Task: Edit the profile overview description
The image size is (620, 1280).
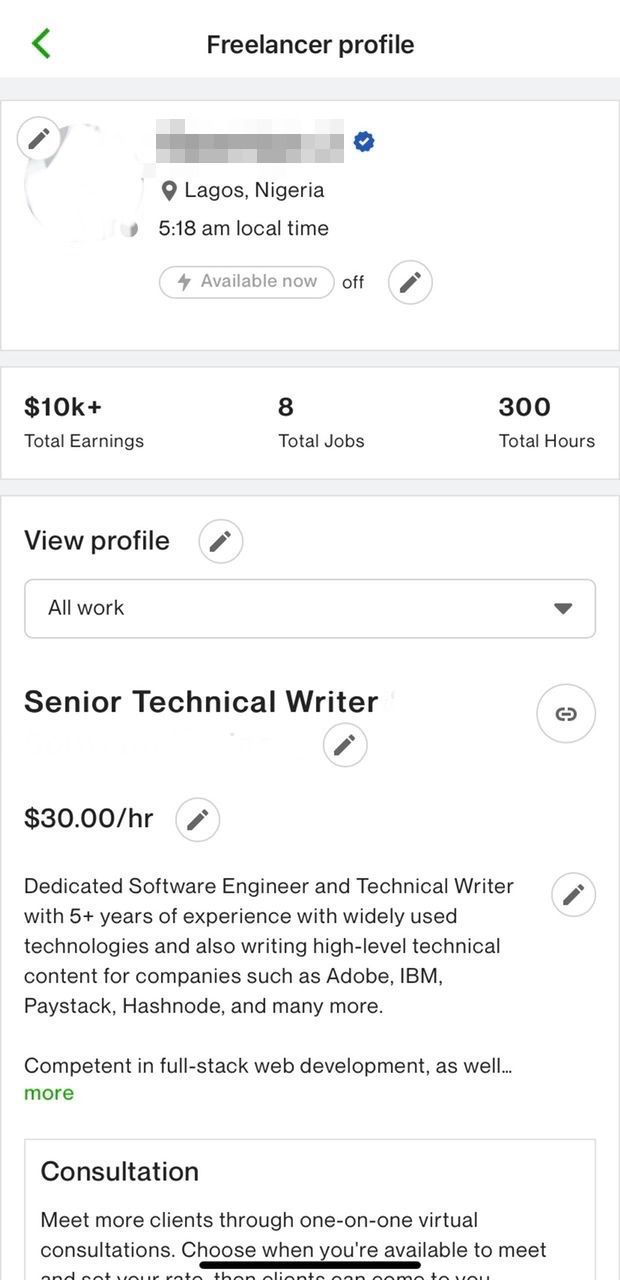Action: [573, 895]
